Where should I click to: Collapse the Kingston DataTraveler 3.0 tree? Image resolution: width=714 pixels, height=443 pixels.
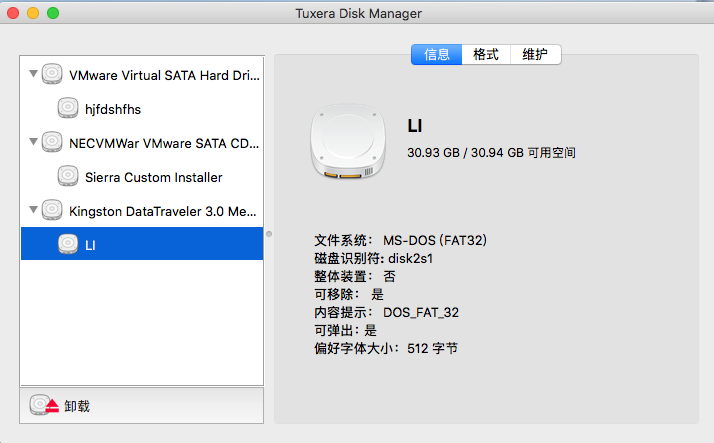click(33, 209)
